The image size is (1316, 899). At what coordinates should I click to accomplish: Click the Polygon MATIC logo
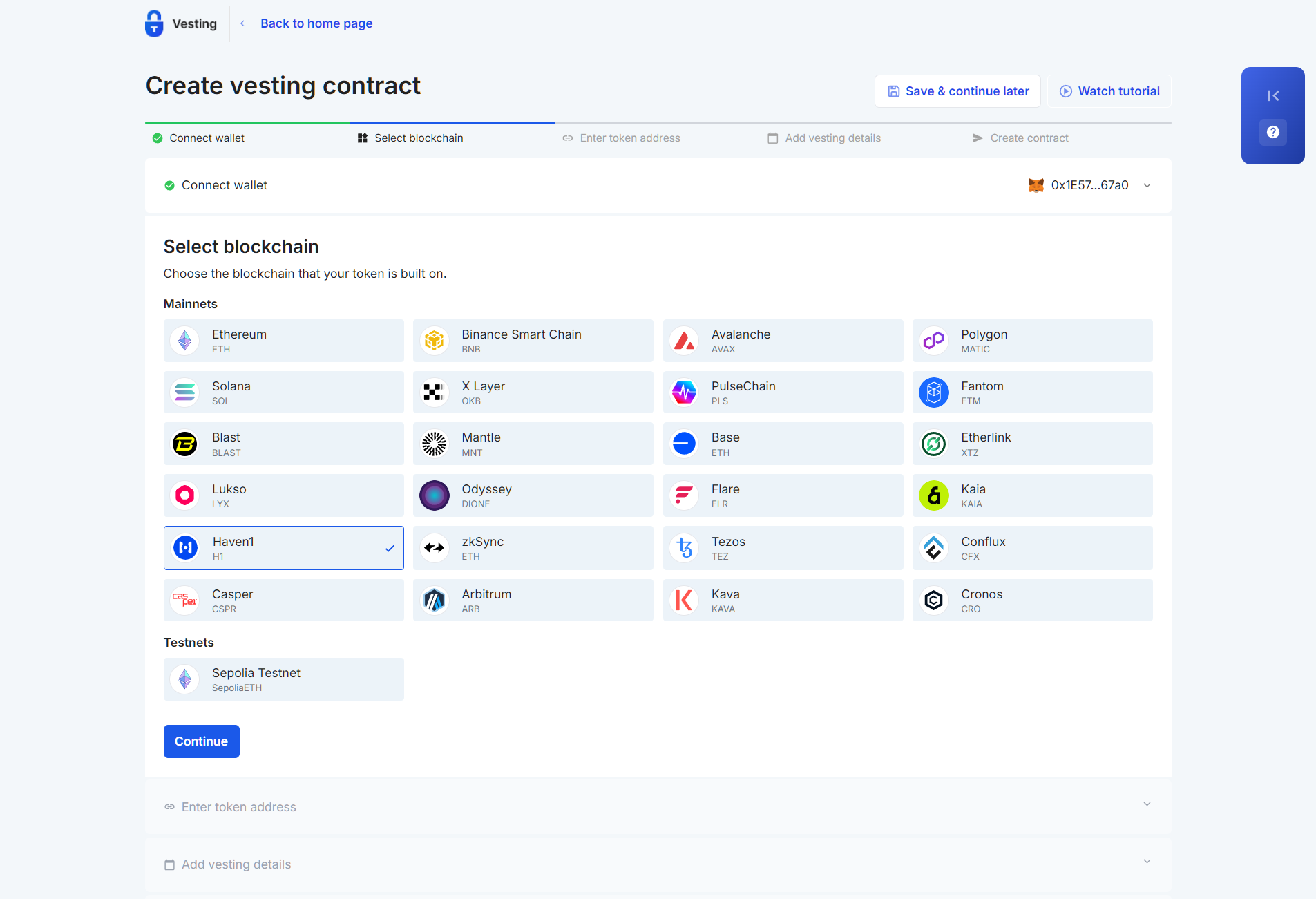click(933, 340)
